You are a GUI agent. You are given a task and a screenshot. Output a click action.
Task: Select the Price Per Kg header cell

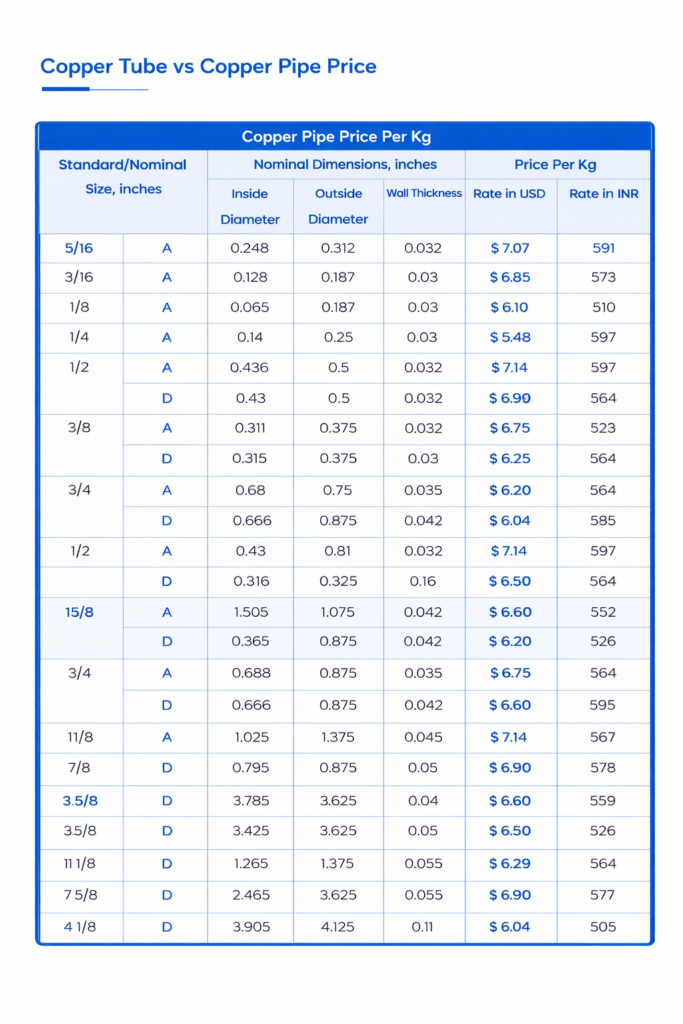click(555, 164)
